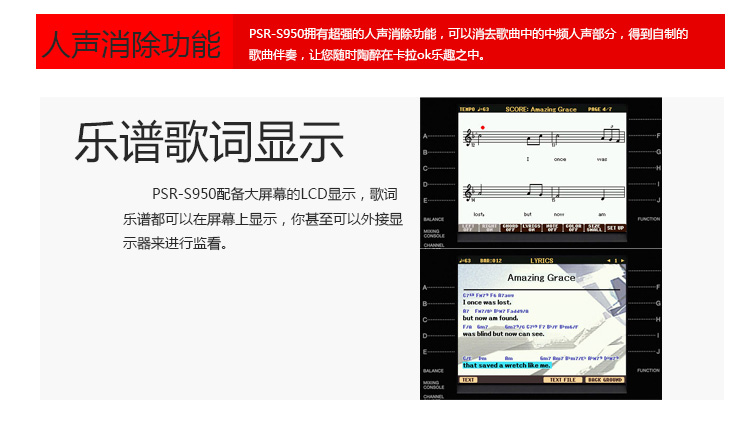Viewport: 750px width, 424px height.
Task: Click FUNCTION label beside the Score screen
Action: (x=648, y=219)
